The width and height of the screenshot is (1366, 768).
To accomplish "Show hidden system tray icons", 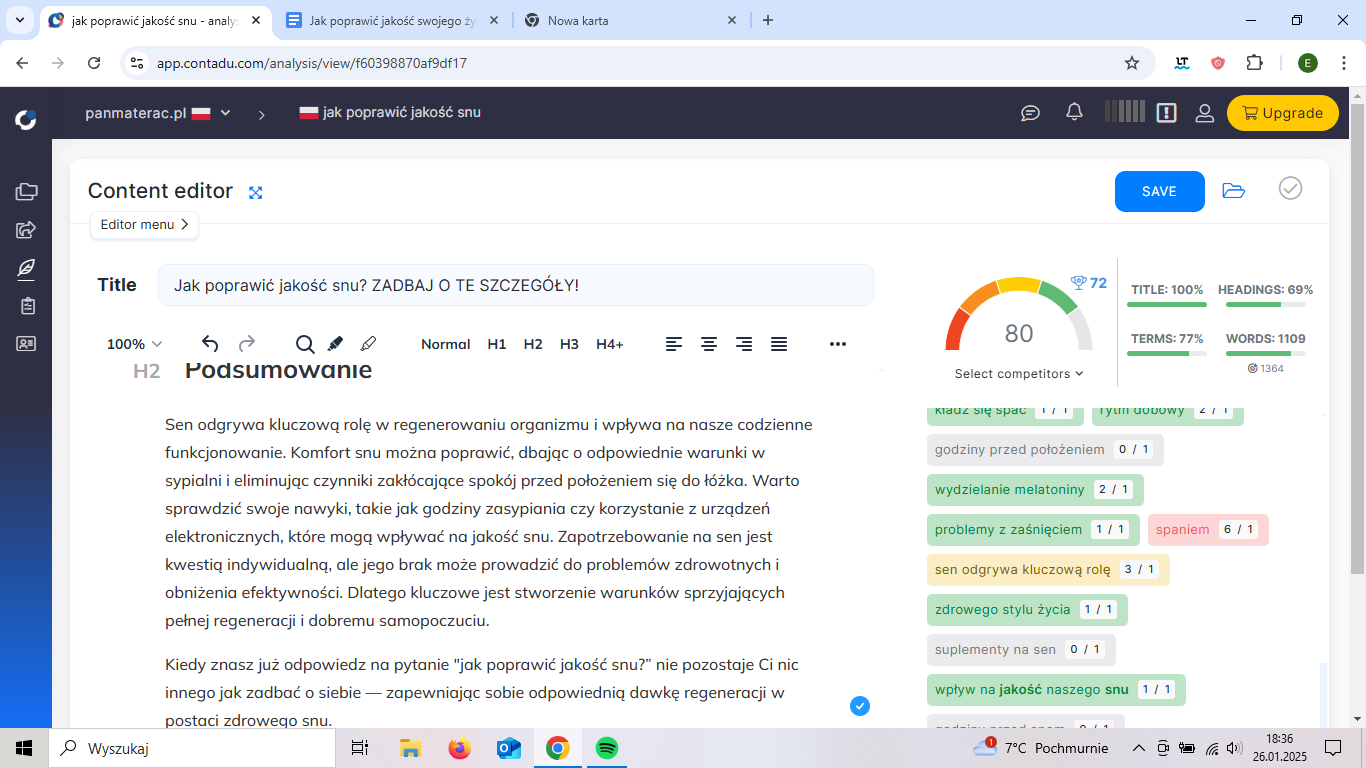I will click(1138, 748).
